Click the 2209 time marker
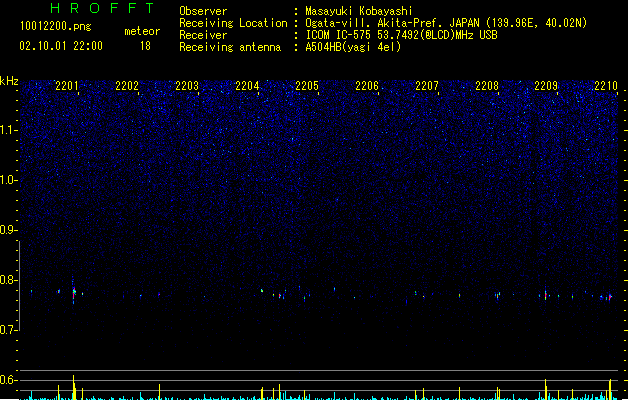This screenshot has height=400, width=629. [546, 86]
